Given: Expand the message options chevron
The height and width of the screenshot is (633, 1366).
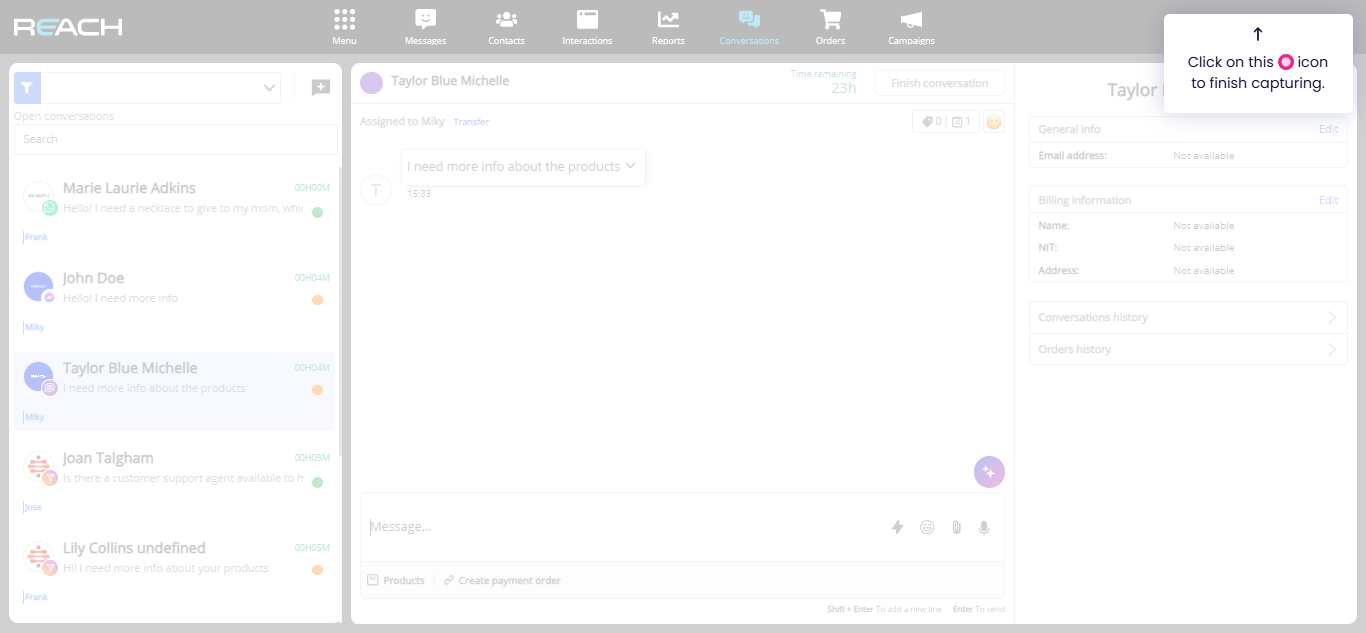Looking at the screenshot, I should pyautogui.click(x=631, y=166).
